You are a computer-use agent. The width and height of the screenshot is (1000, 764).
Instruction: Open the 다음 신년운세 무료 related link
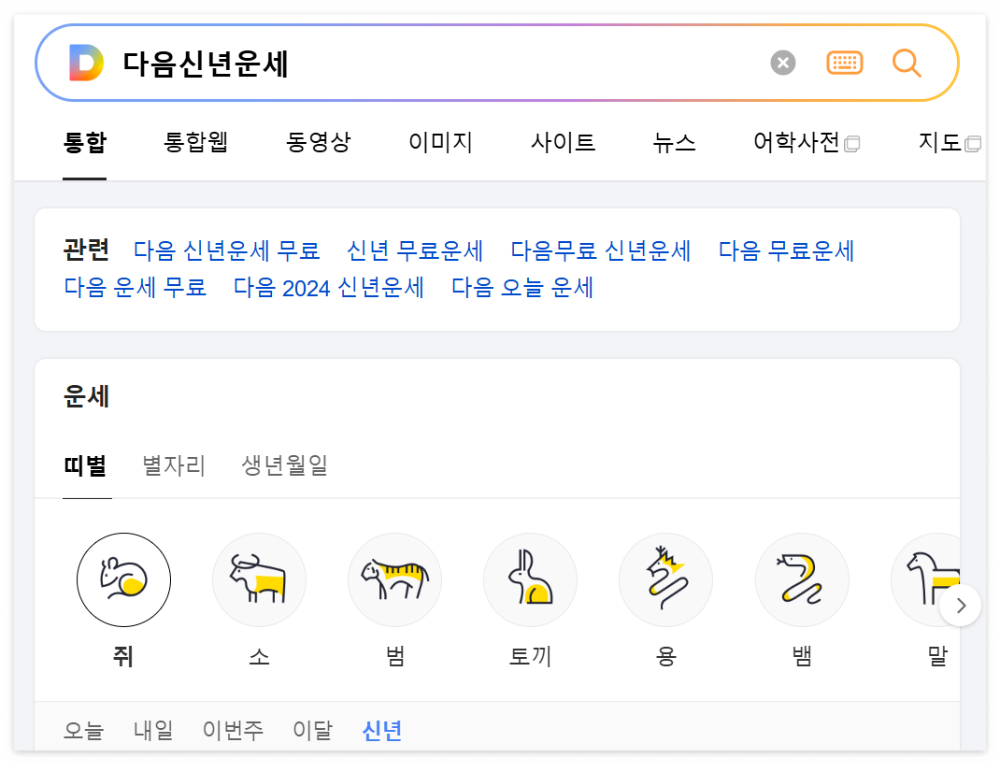click(x=226, y=250)
